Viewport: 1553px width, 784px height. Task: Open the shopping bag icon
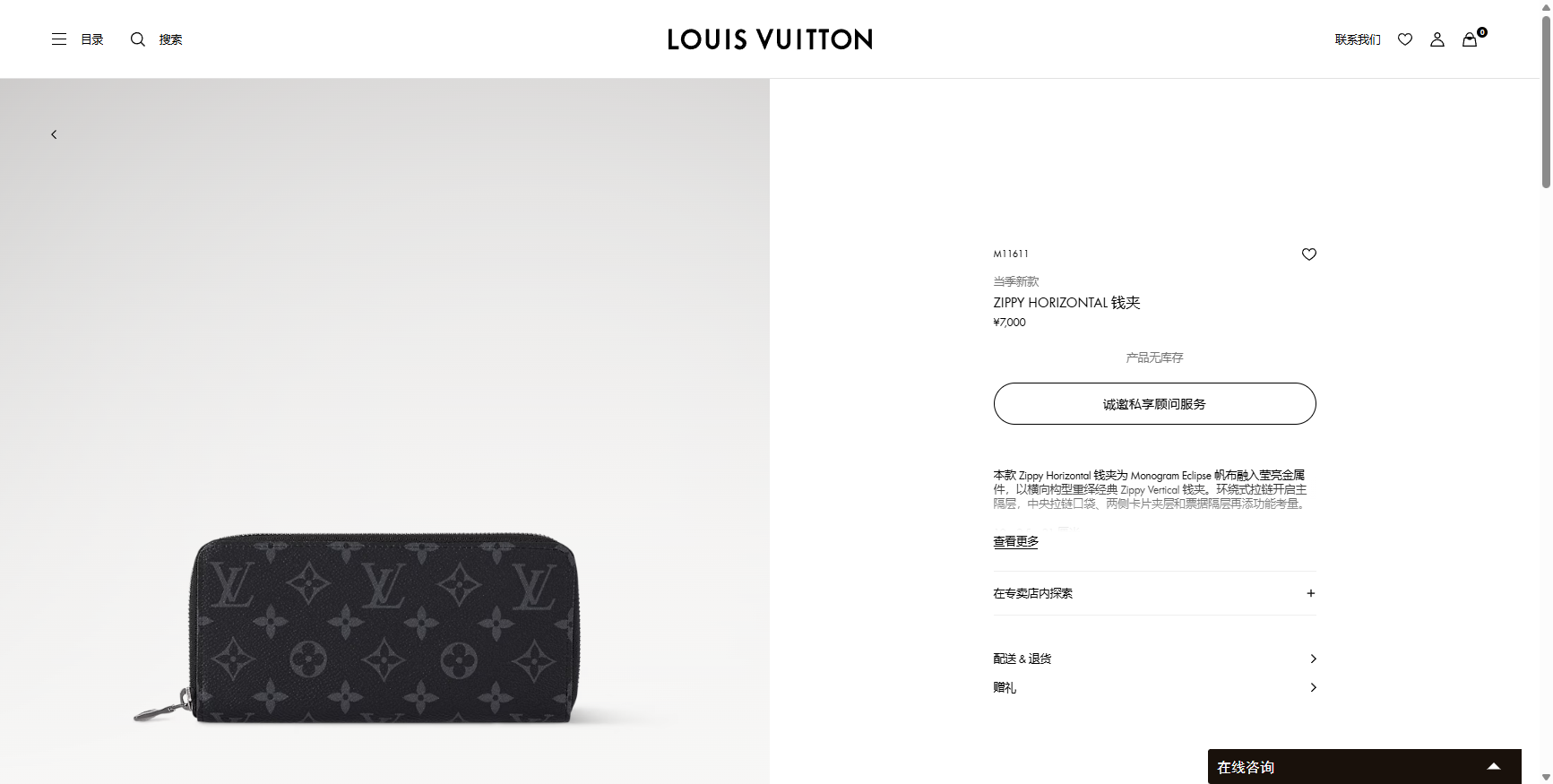(x=1470, y=39)
